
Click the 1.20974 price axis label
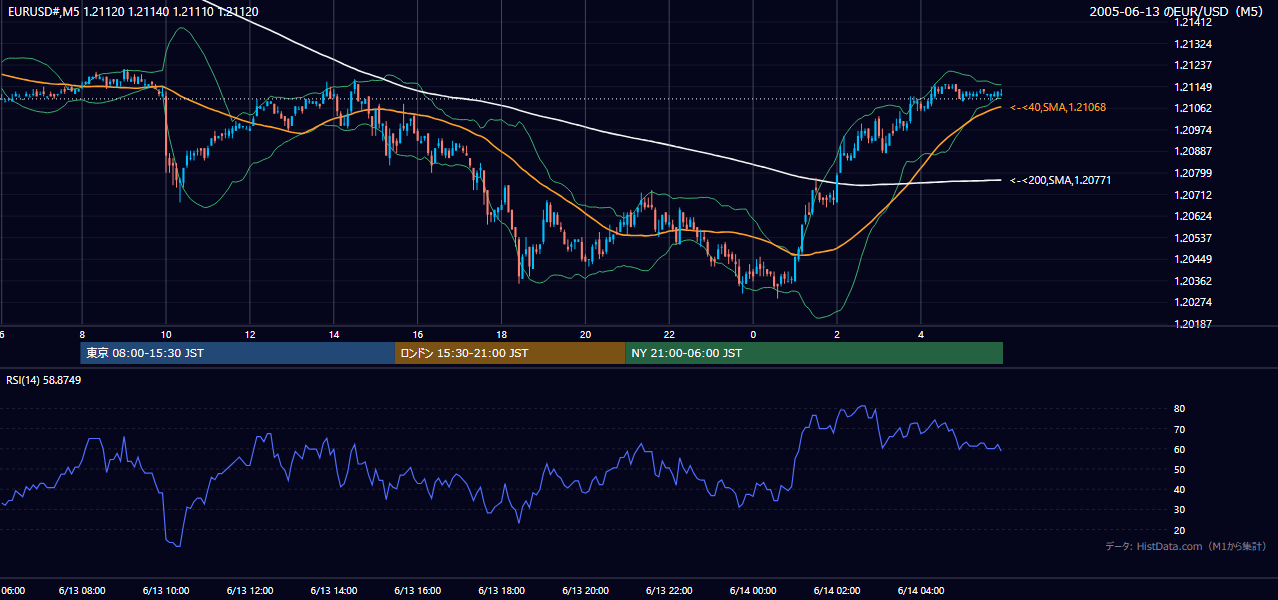point(1193,130)
